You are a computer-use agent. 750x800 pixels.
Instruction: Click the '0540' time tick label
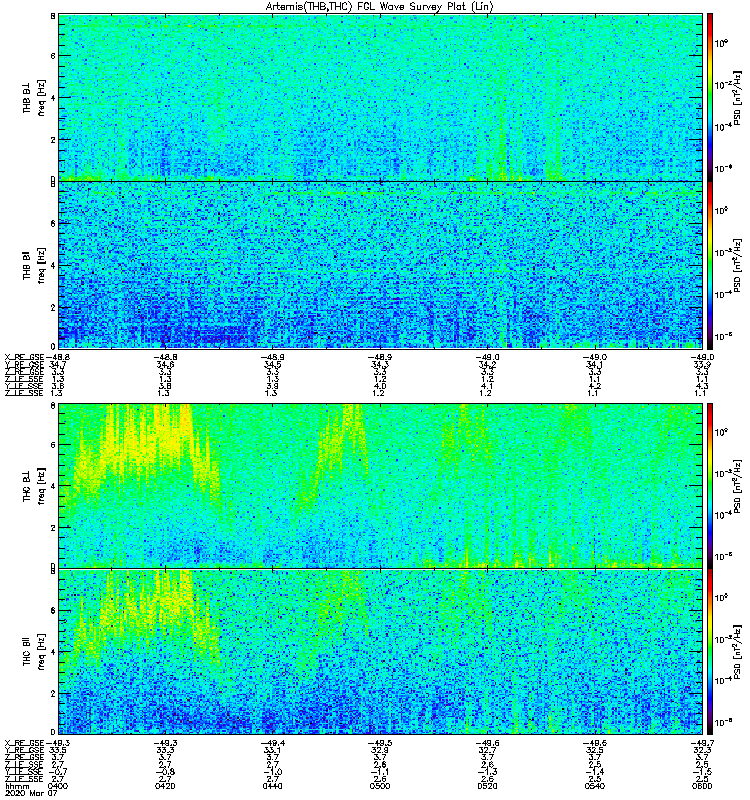point(594,786)
